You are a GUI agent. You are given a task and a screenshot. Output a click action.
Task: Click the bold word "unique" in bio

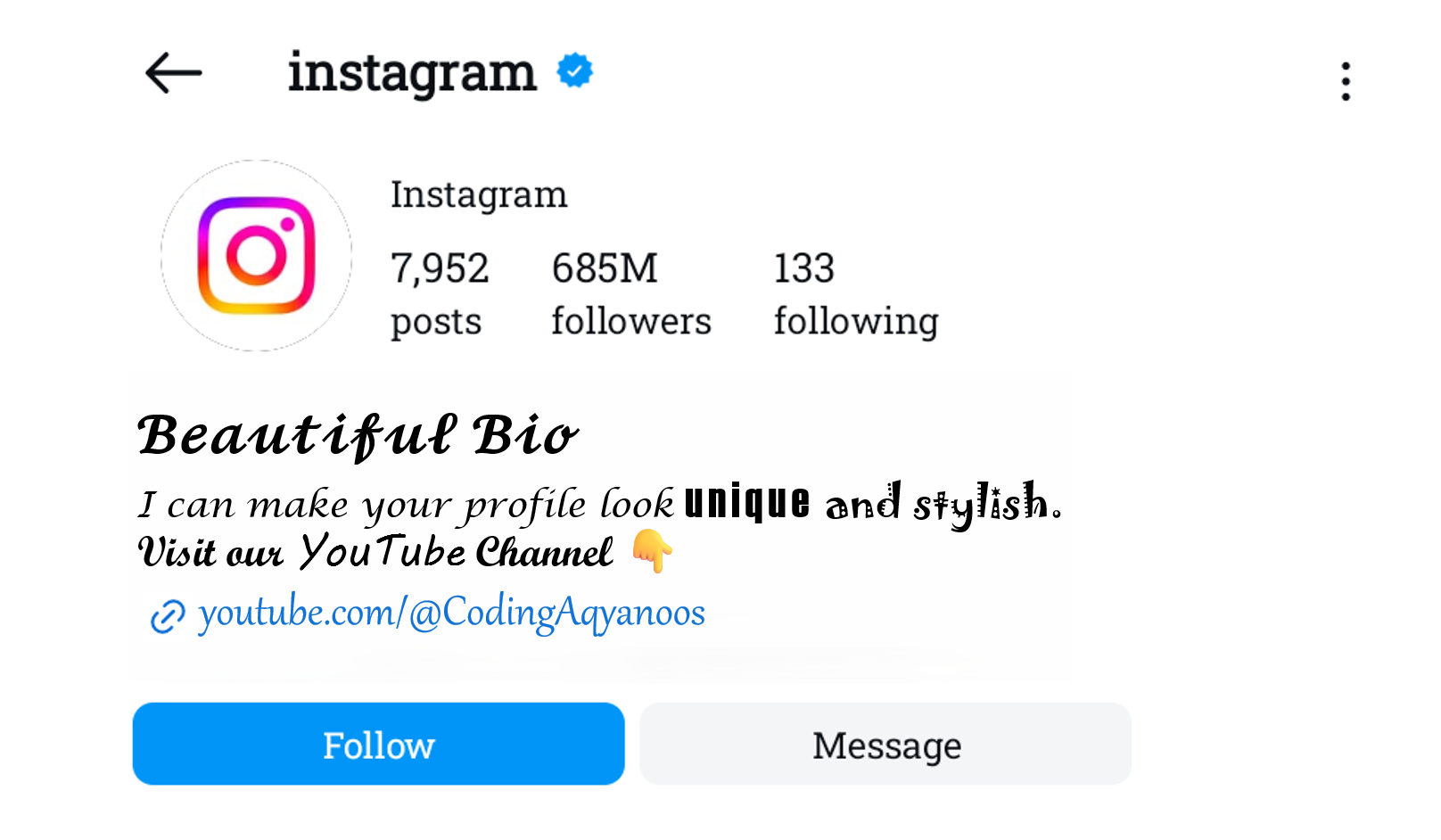click(x=747, y=502)
